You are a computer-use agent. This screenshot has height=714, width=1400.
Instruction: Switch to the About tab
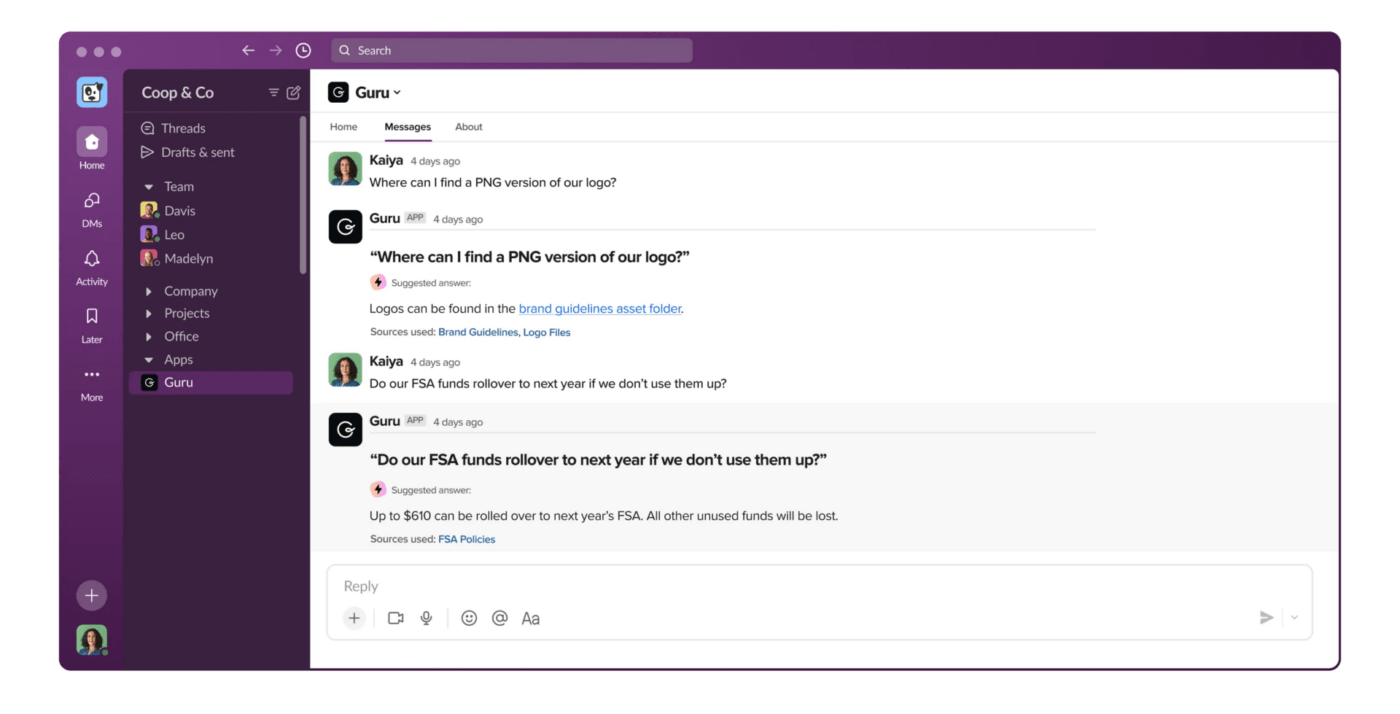point(469,127)
